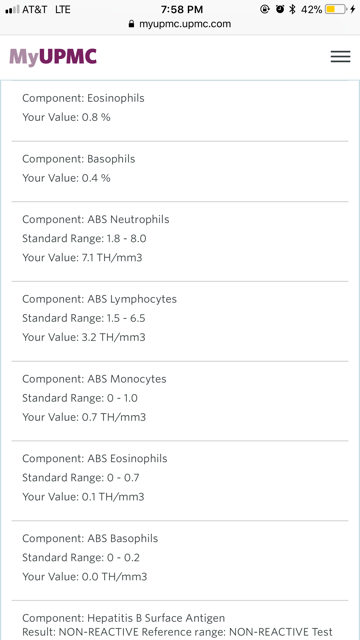Image resolution: width=360 pixels, height=640 pixels.
Task: Tap the Bluetooth status icon
Action: [x=292, y=9]
